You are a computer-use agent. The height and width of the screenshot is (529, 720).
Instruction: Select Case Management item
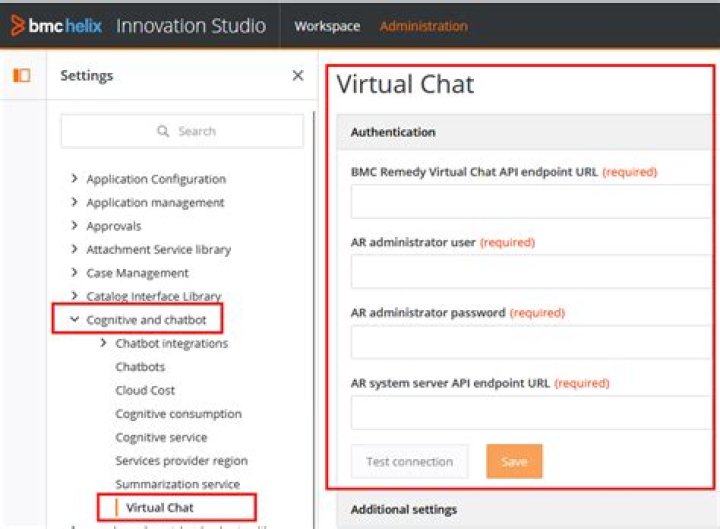point(137,273)
